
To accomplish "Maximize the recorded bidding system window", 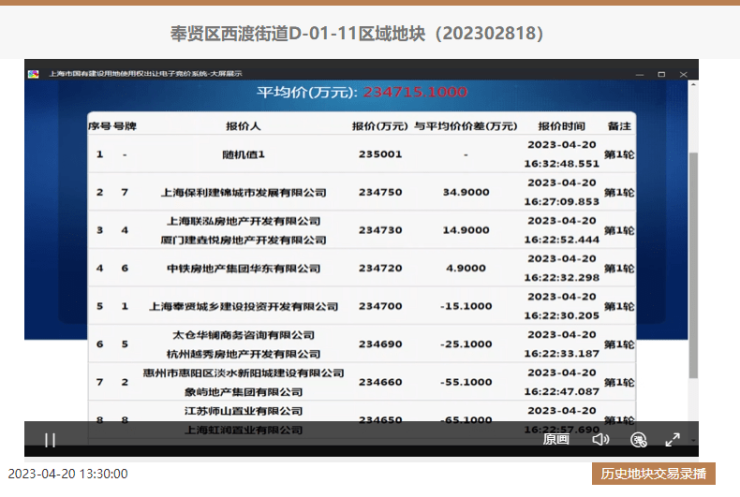I will 661,75.
